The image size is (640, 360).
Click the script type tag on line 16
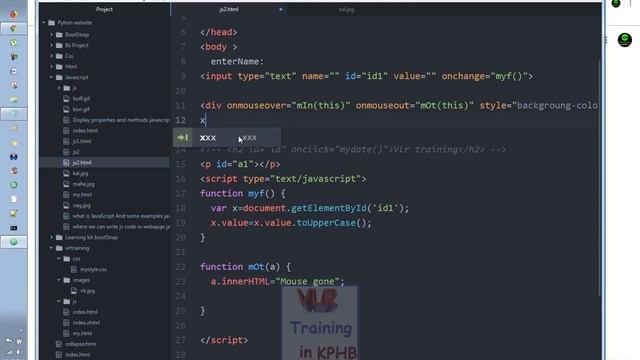point(283,179)
